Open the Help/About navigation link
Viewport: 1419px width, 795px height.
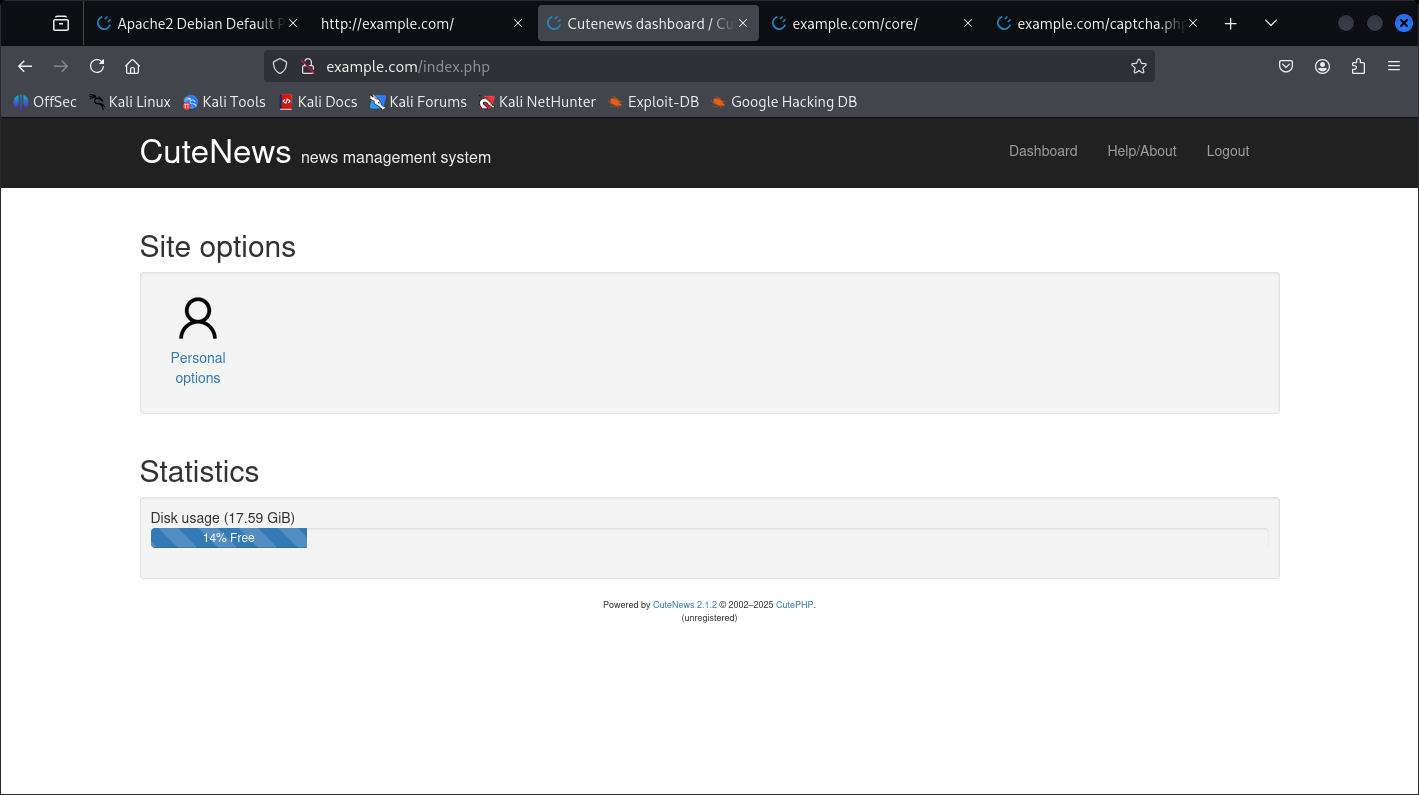[1142, 151]
